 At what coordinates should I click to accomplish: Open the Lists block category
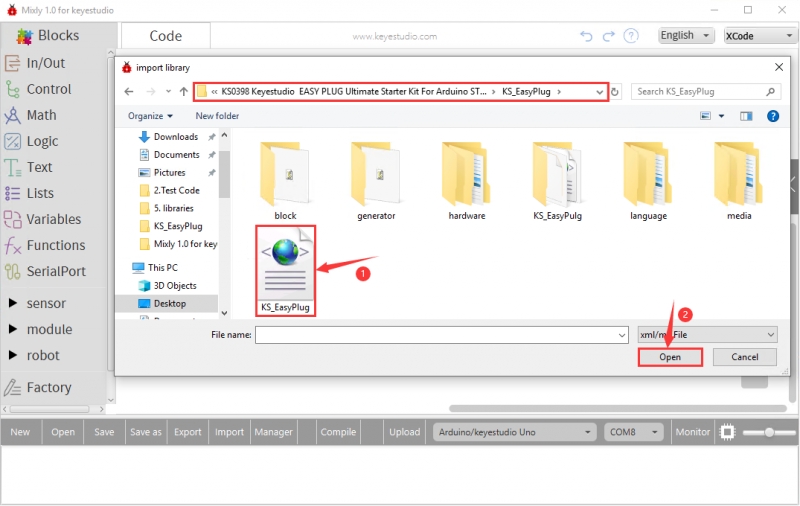coord(29,193)
